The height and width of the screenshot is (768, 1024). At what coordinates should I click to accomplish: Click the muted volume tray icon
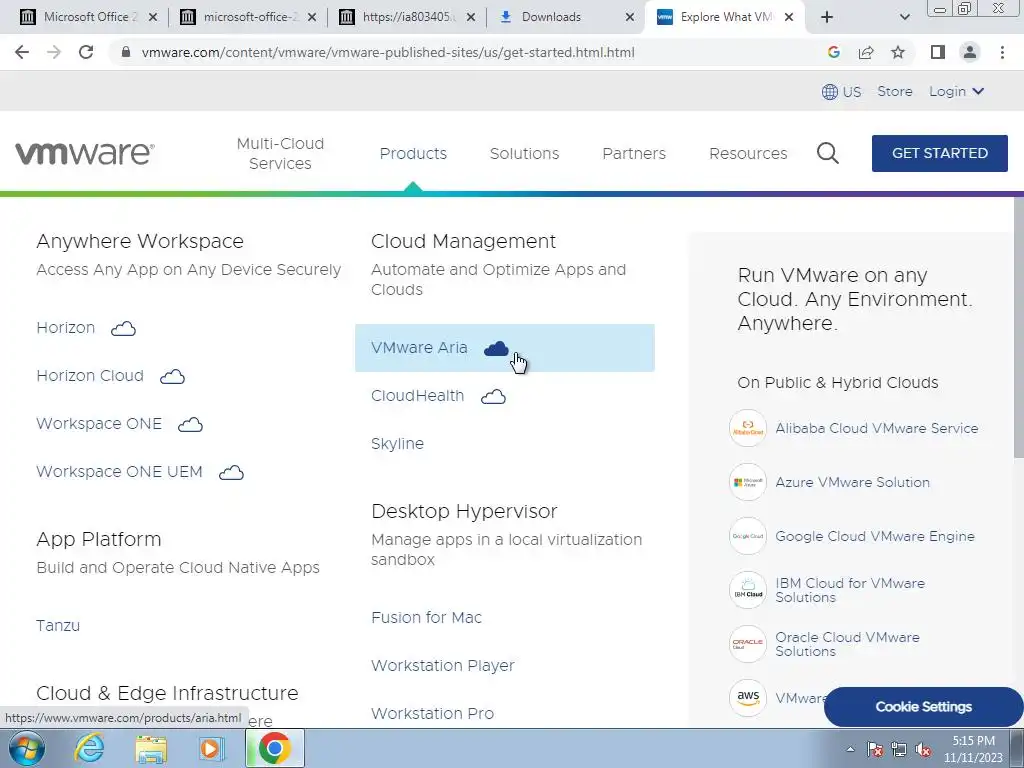click(x=923, y=750)
